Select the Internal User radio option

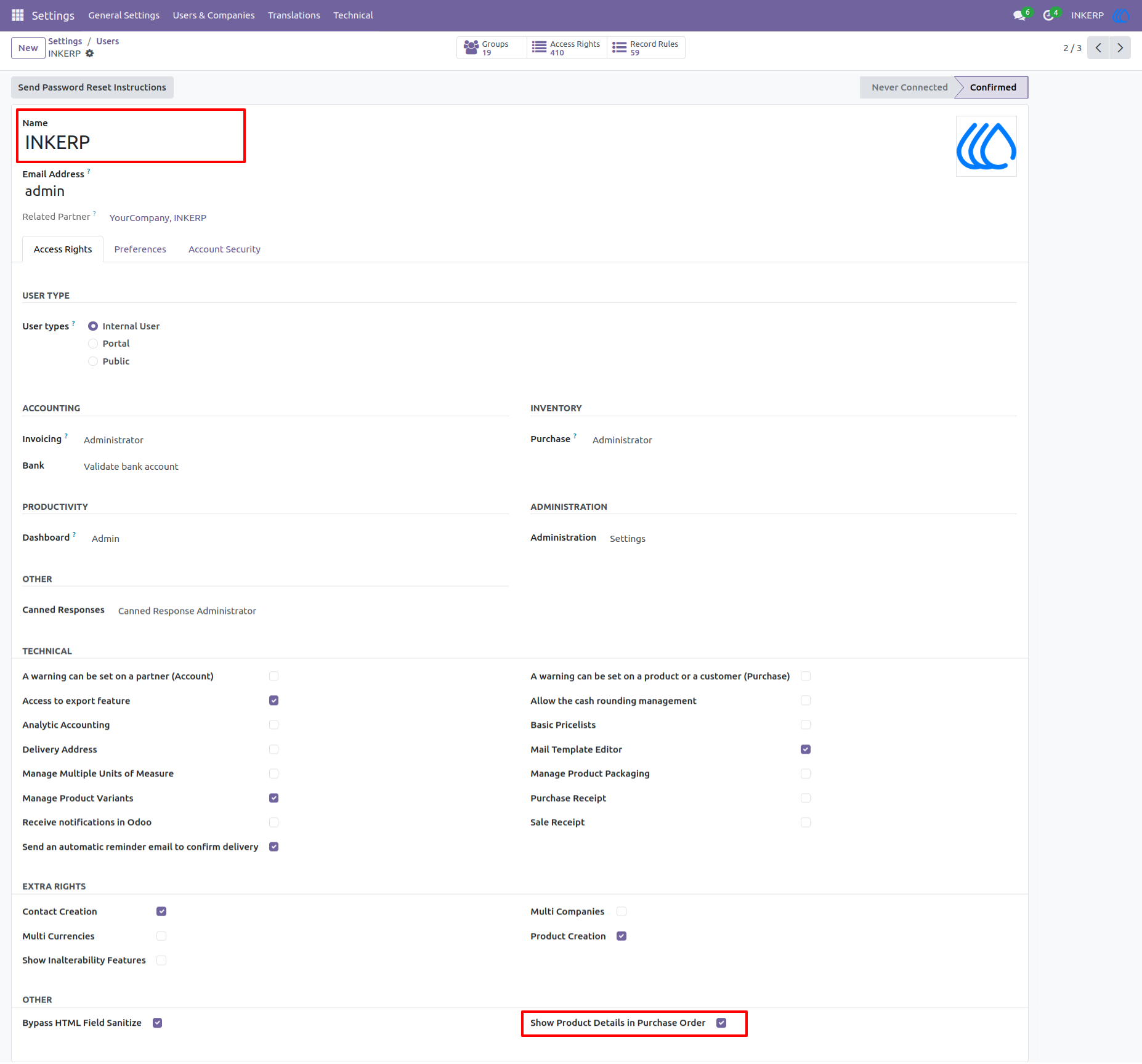click(x=93, y=326)
